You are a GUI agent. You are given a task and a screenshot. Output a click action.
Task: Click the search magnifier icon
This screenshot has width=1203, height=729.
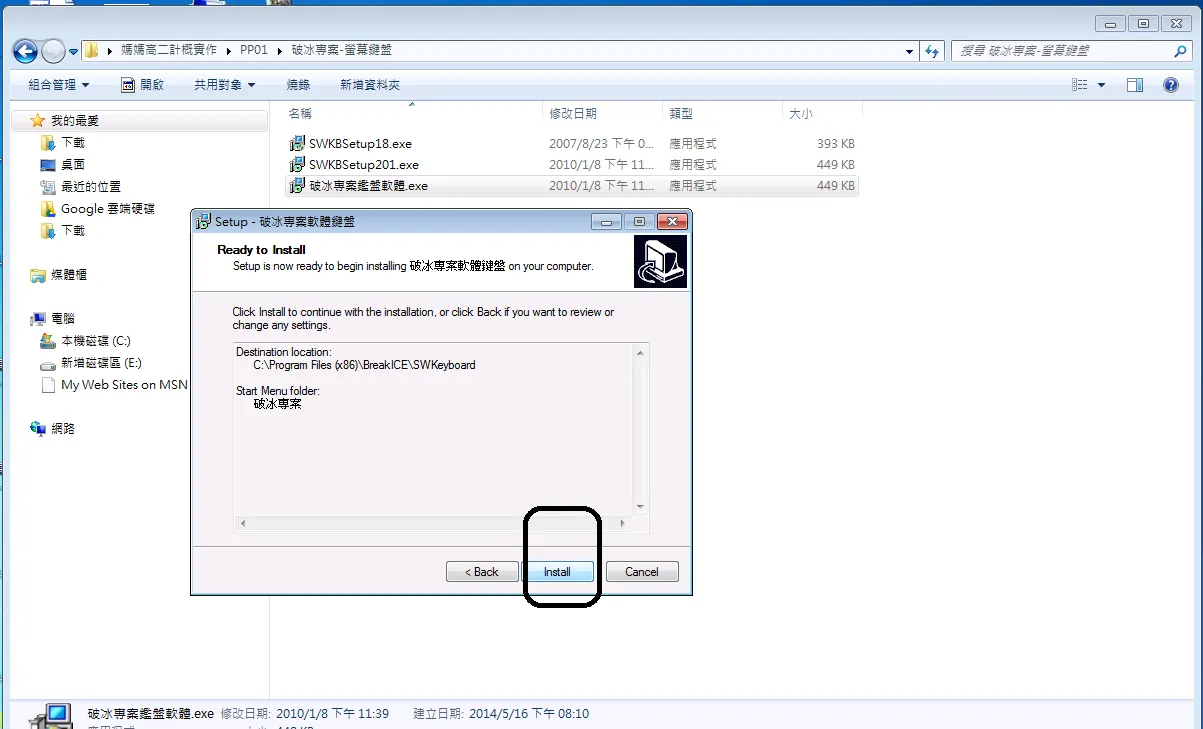click(x=1181, y=51)
